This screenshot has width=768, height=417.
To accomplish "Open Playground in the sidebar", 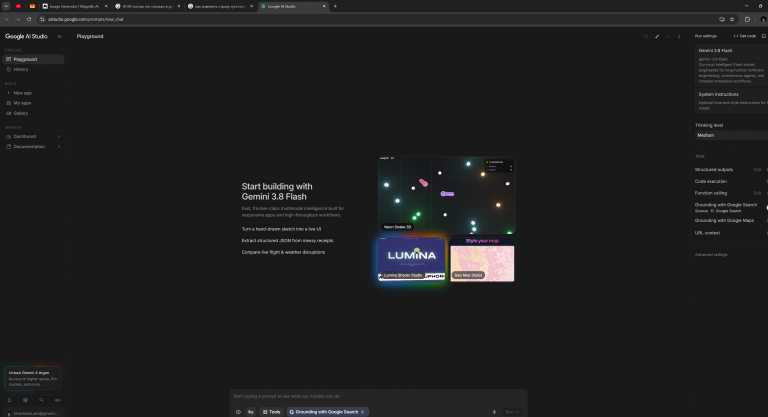I will [33, 59].
